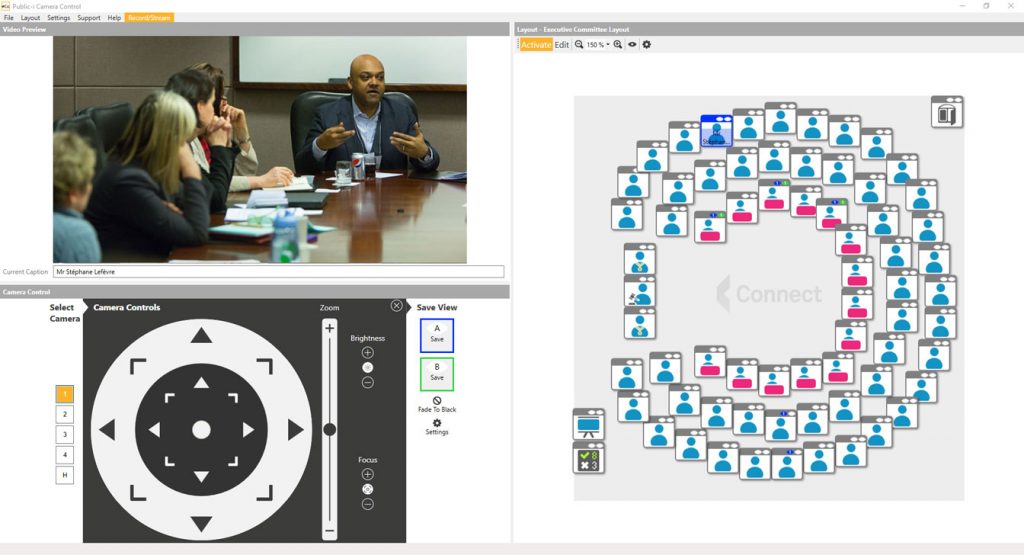Image resolution: width=1024 pixels, height=555 pixels.
Task: Click Fade To Black
Action: coord(437,405)
